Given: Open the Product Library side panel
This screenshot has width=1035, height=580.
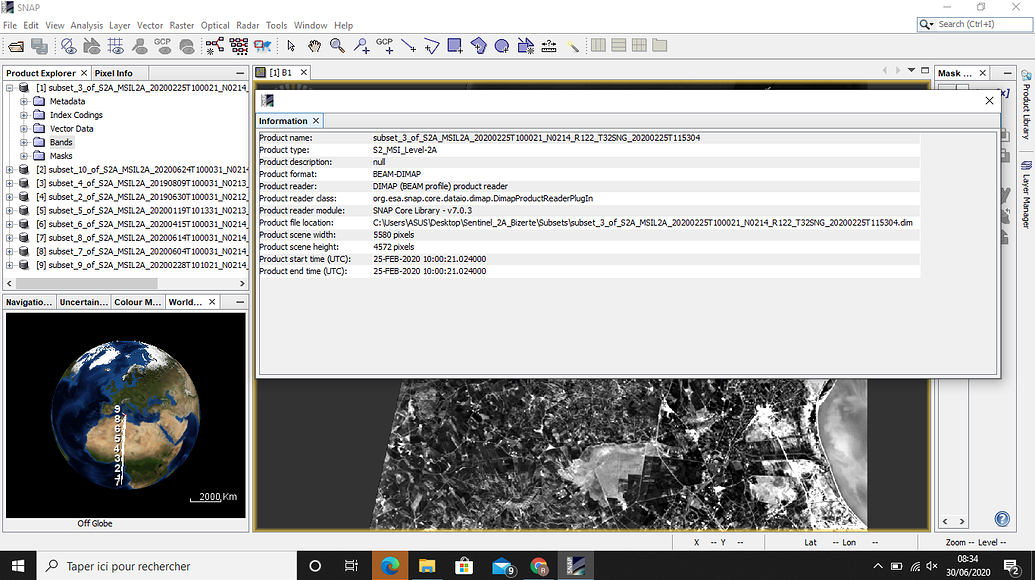Looking at the screenshot, I should (1025, 115).
